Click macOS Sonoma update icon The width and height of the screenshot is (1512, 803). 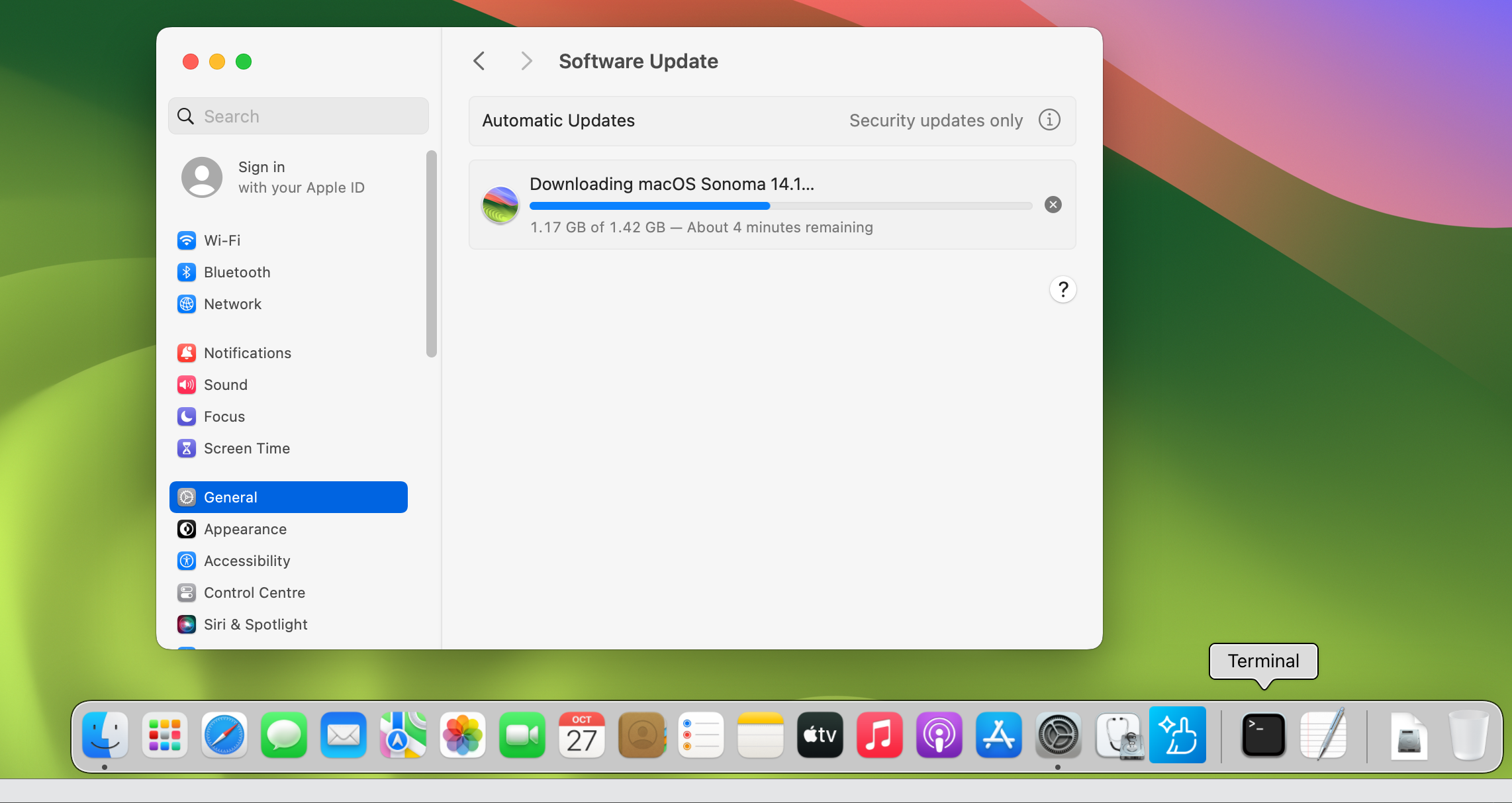(x=500, y=205)
